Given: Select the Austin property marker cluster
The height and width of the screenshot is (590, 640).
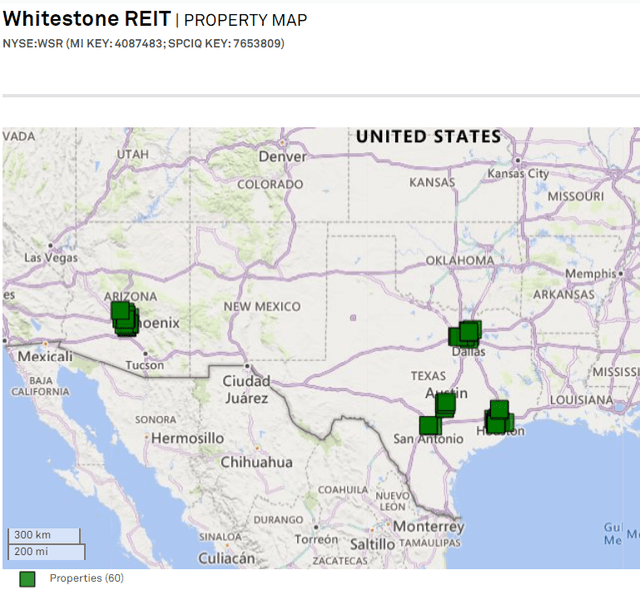Looking at the screenshot, I should coord(445,405).
